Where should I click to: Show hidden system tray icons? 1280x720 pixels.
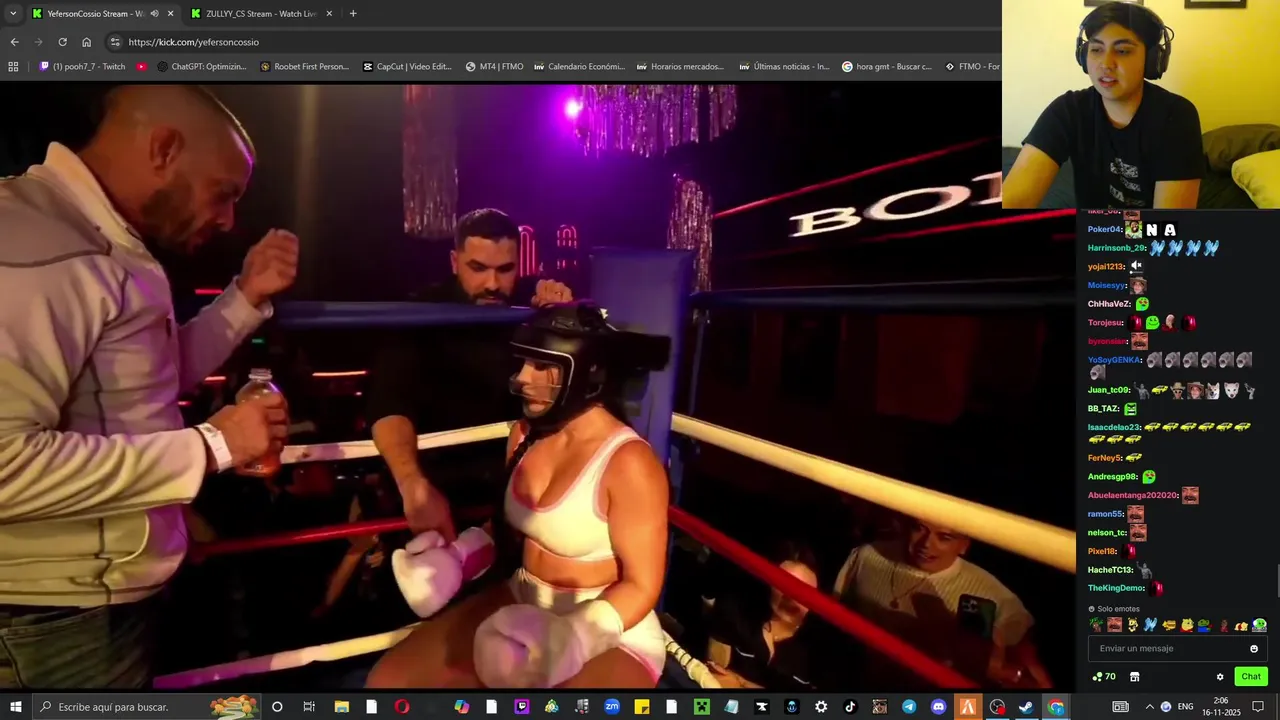click(x=1149, y=707)
